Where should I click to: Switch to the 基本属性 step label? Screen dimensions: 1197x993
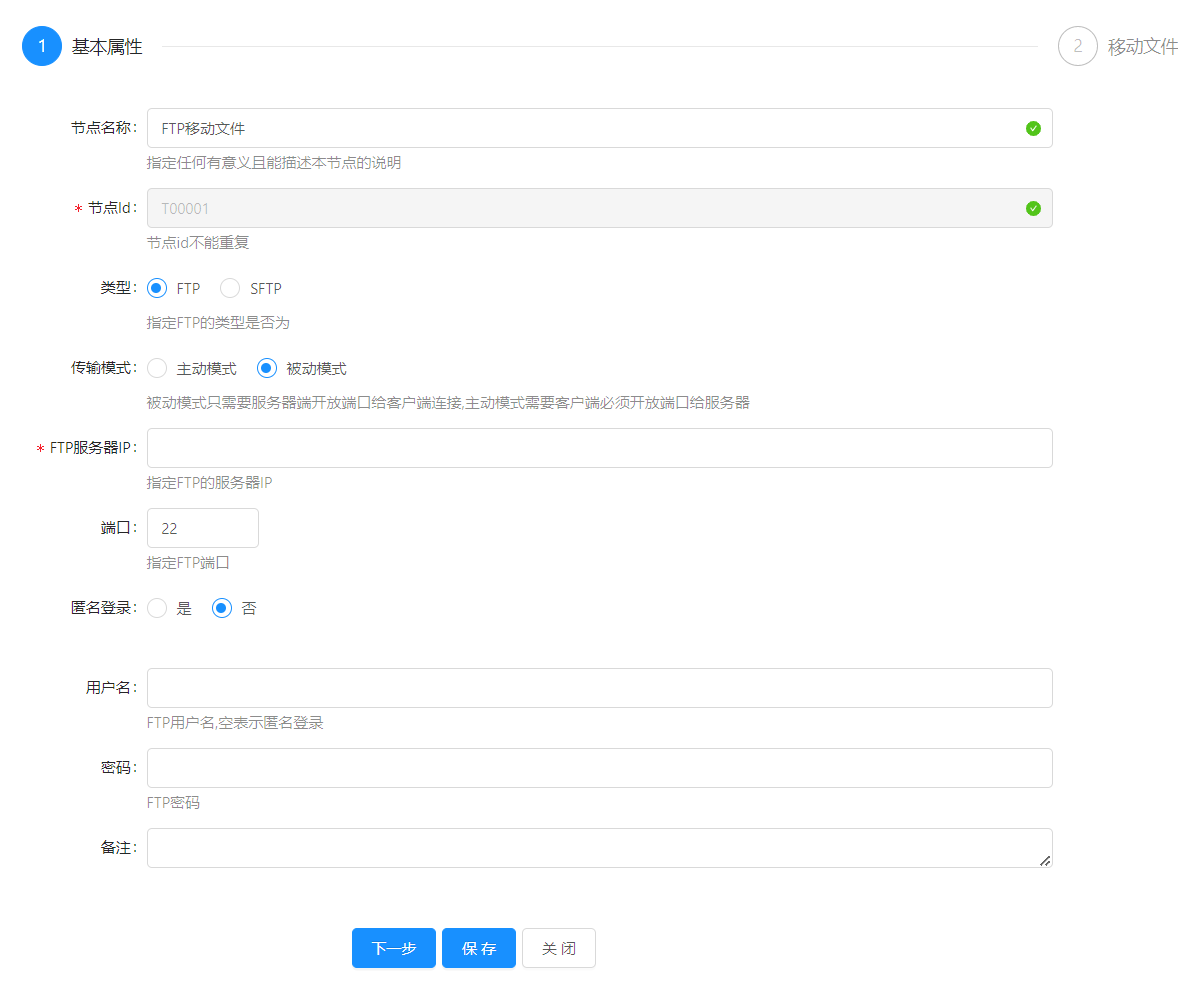coord(107,46)
